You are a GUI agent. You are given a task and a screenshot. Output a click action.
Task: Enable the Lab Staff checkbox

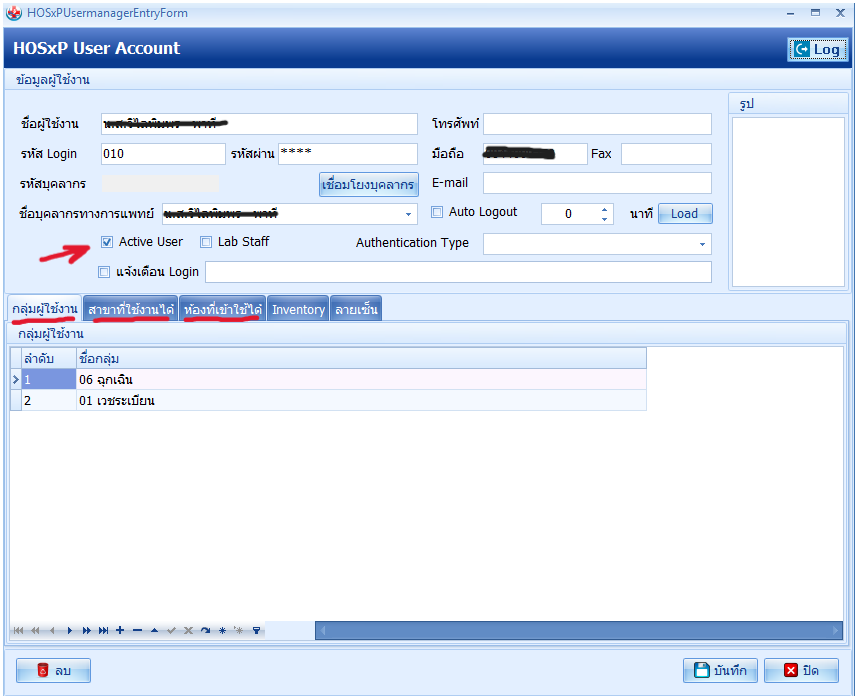206,242
